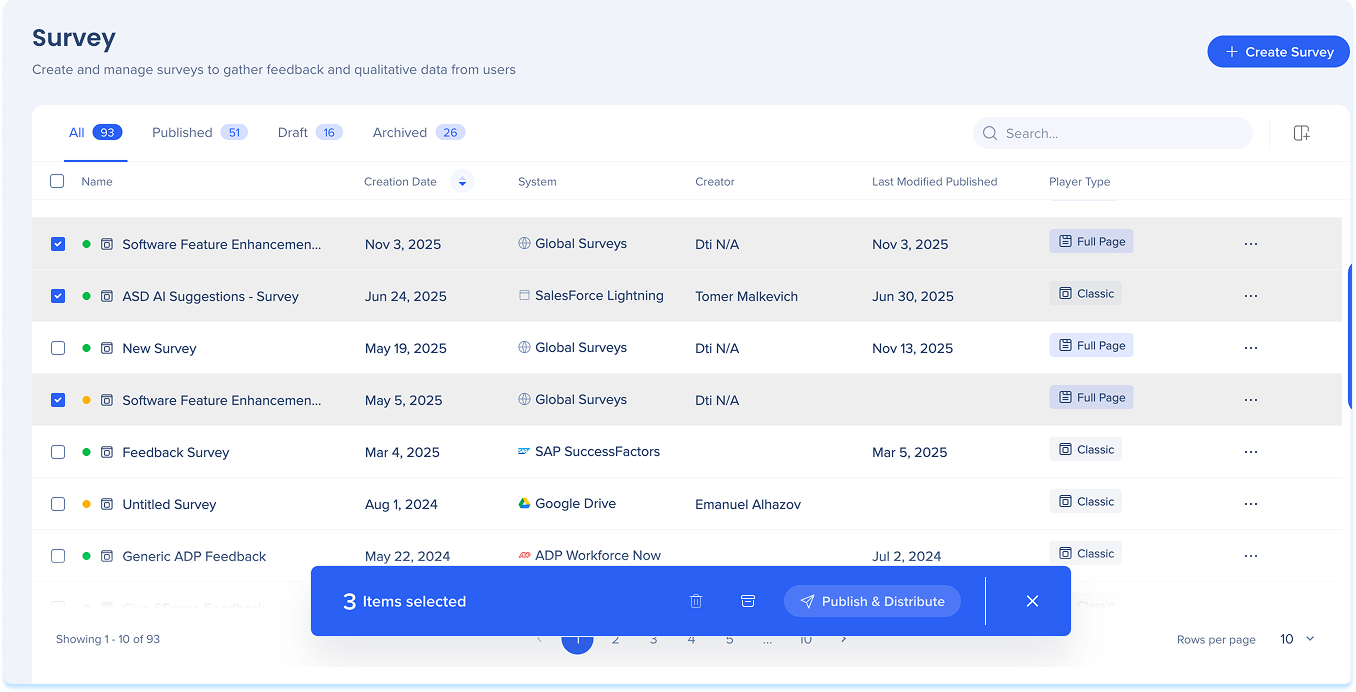Open three-dot menu for ASD AI Suggestions row
The width and height of the screenshot is (1356, 692).
tap(1250, 296)
